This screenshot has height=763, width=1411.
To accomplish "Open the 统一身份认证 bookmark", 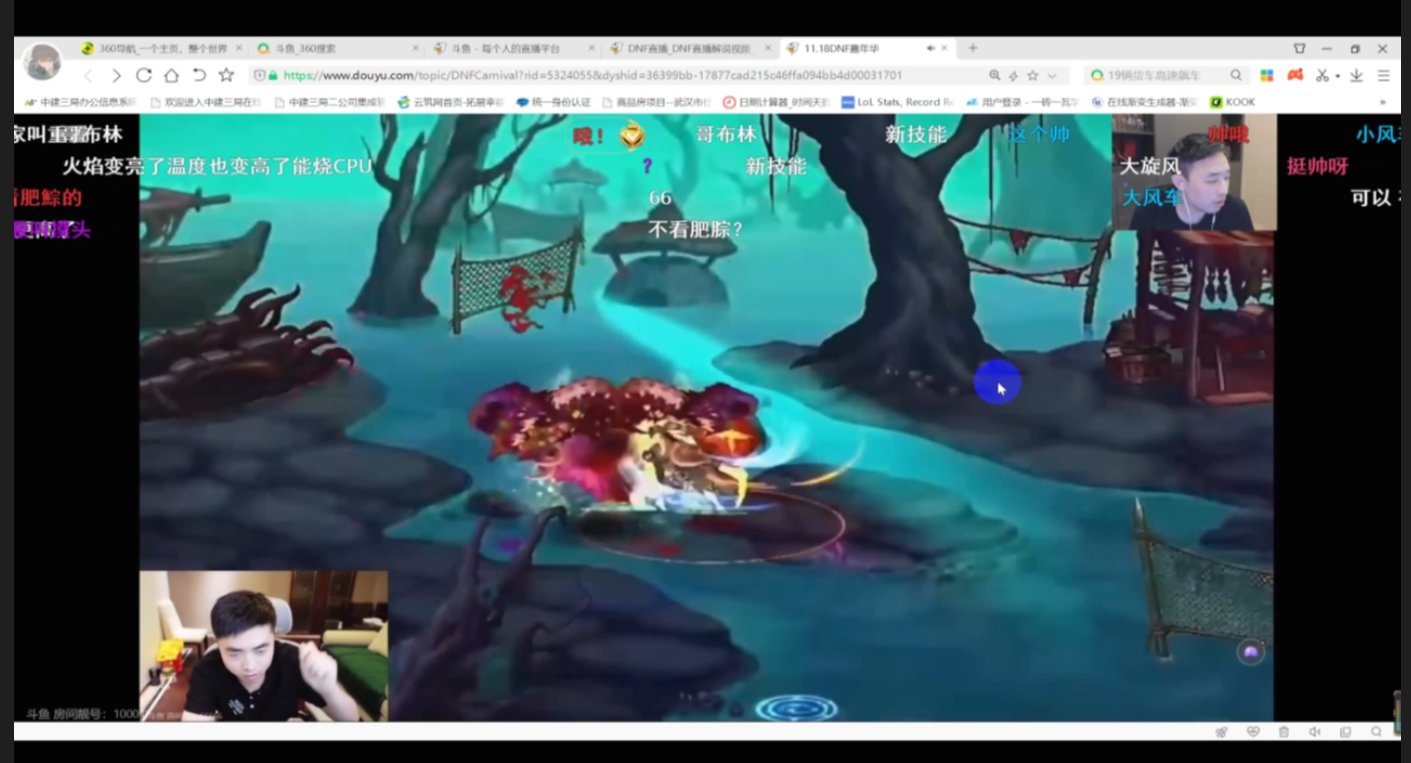I will pos(554,102).
